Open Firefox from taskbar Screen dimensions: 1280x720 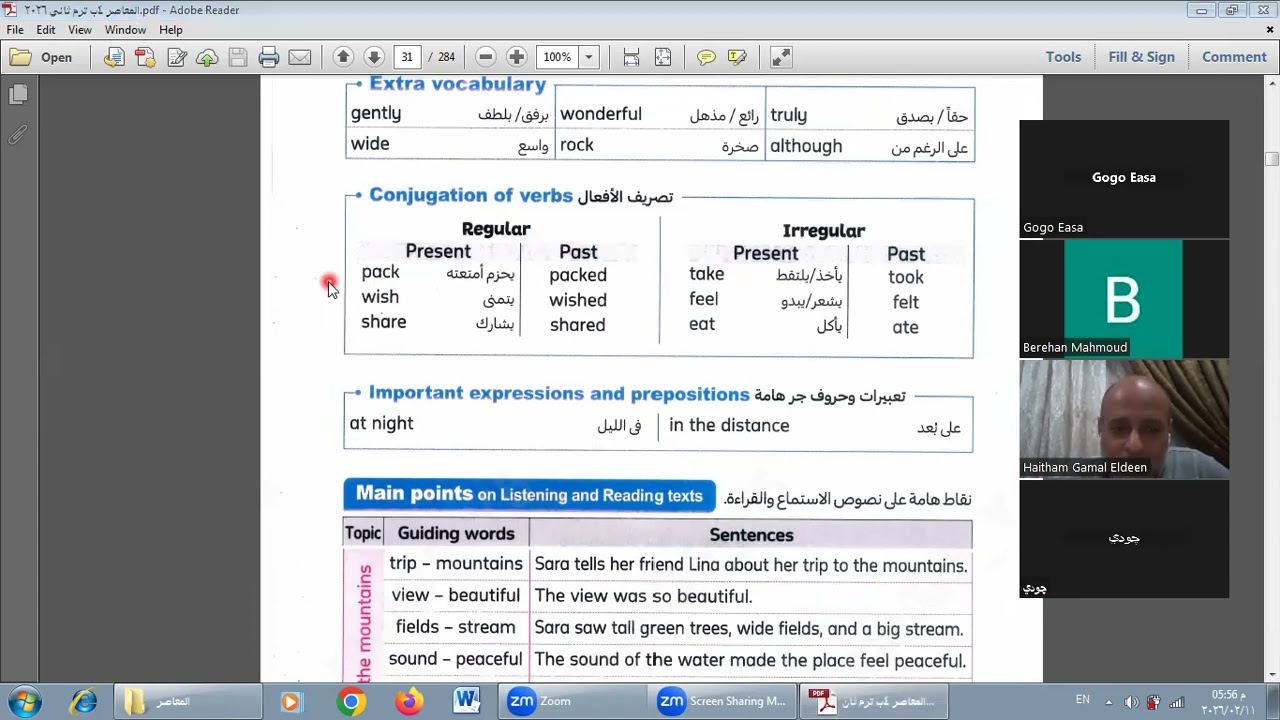coord(408,702)
